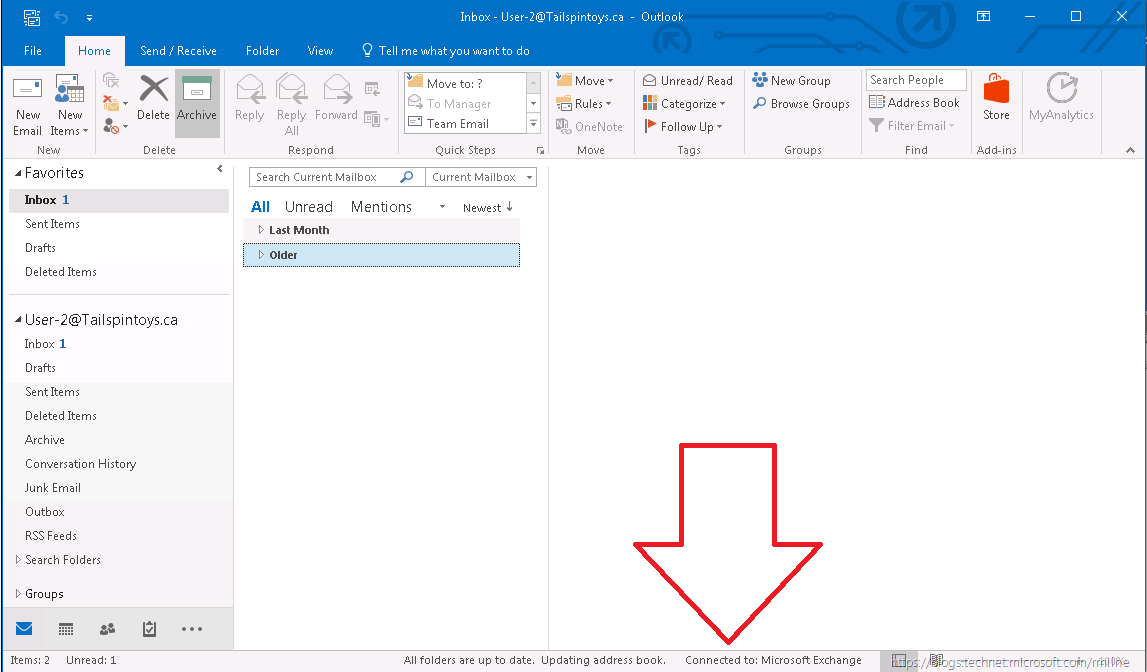Open the File menu tab

[x=33, y=51]
